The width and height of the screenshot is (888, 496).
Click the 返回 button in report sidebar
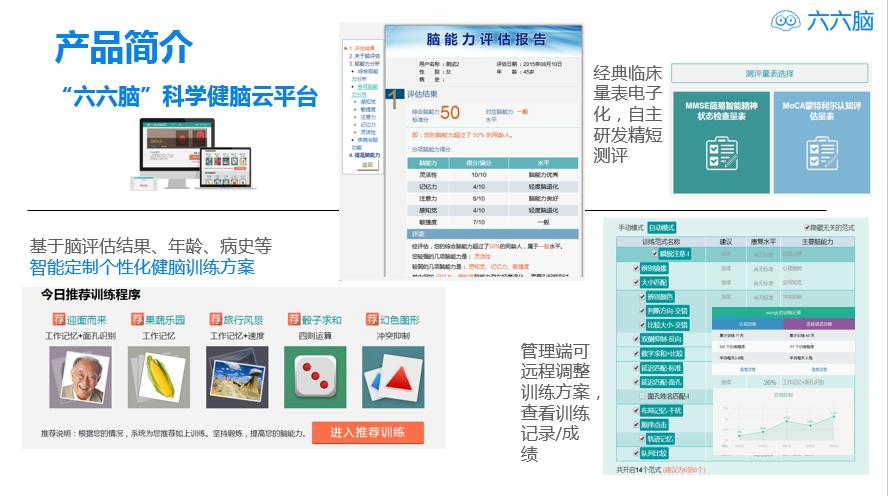click(x=368, y=165)
